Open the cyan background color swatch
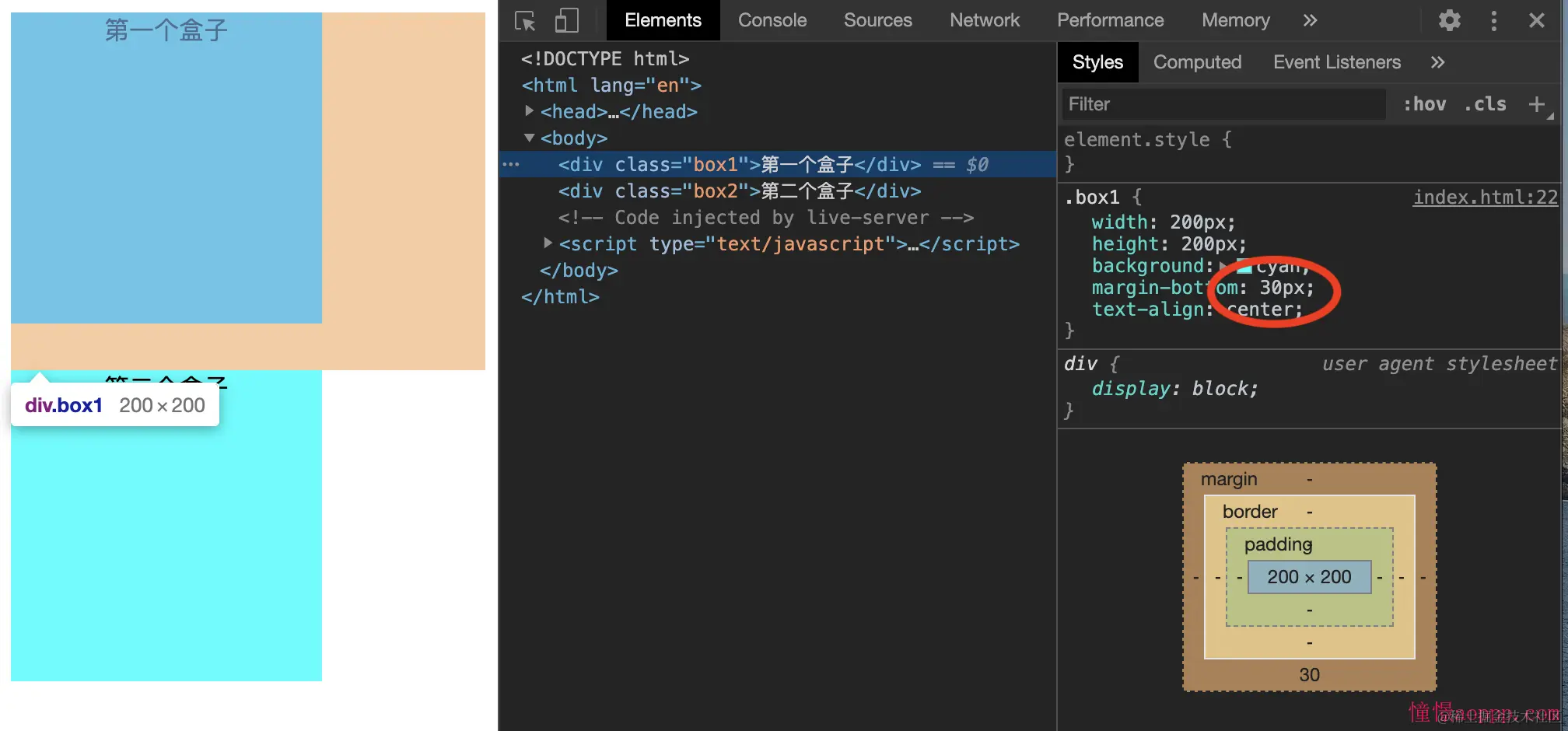This screenshot has height=731, width=1568. 1244,267
